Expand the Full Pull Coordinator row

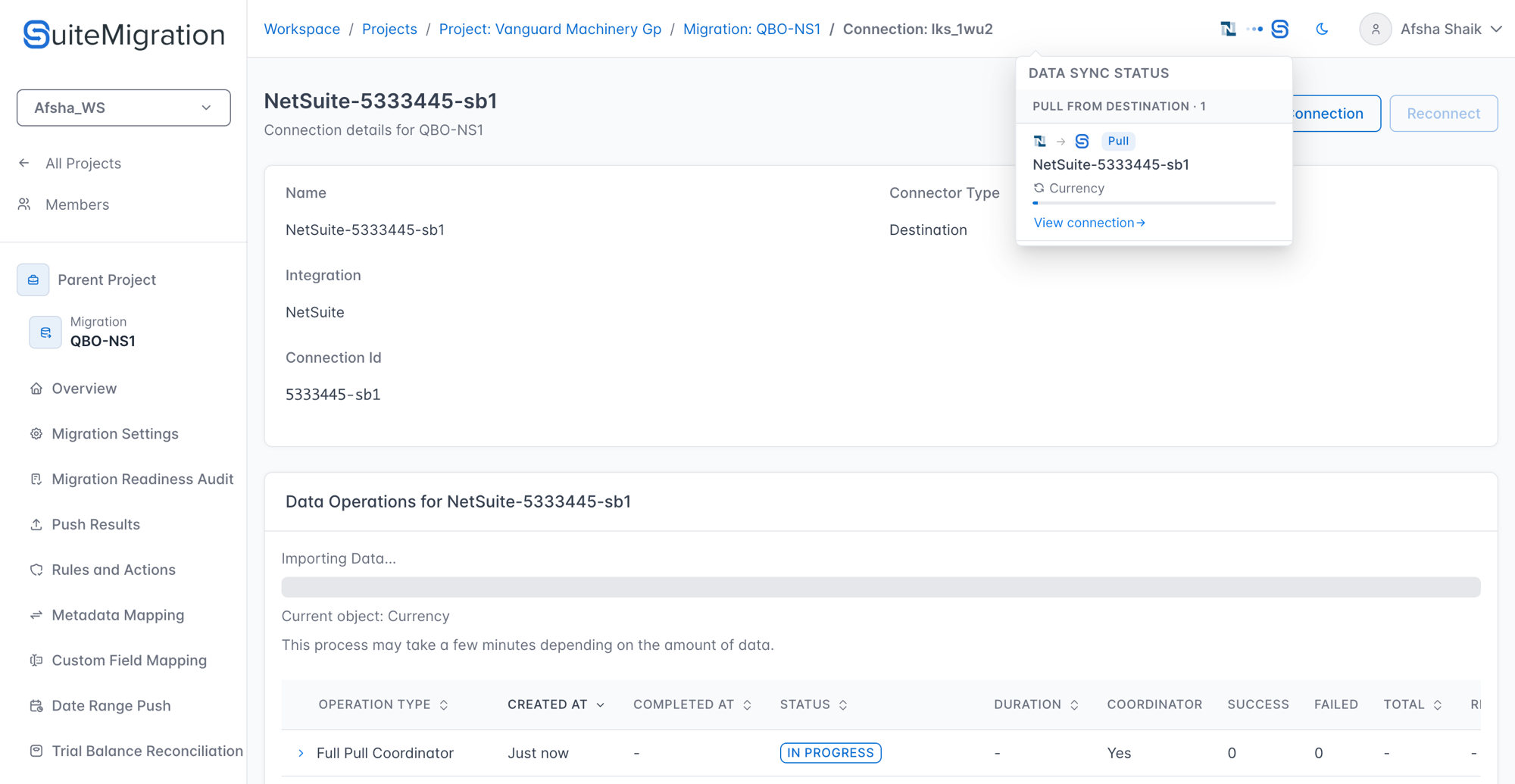point(301,753)
